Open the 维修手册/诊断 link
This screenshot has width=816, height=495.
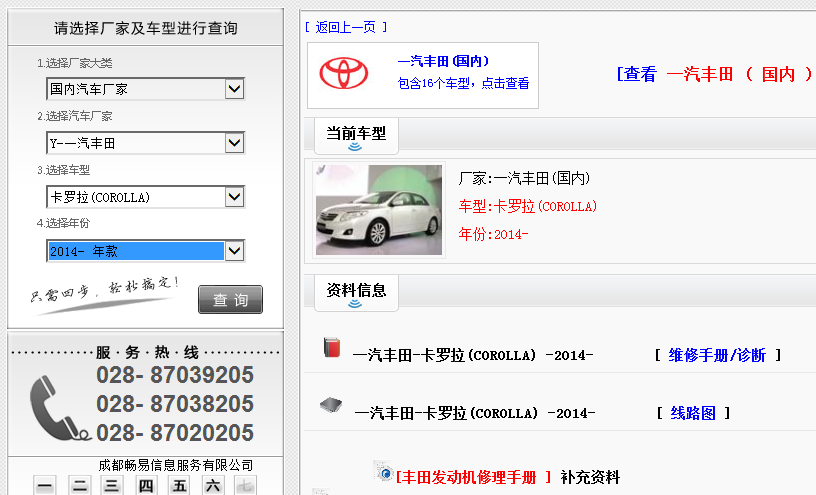[717, 356]
